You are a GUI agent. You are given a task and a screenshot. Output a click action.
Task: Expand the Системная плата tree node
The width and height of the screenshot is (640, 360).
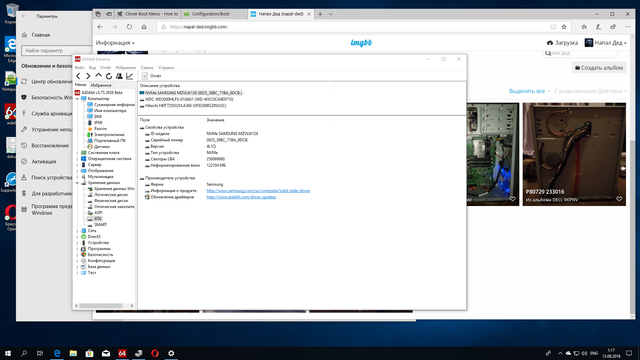coord(77,153)
